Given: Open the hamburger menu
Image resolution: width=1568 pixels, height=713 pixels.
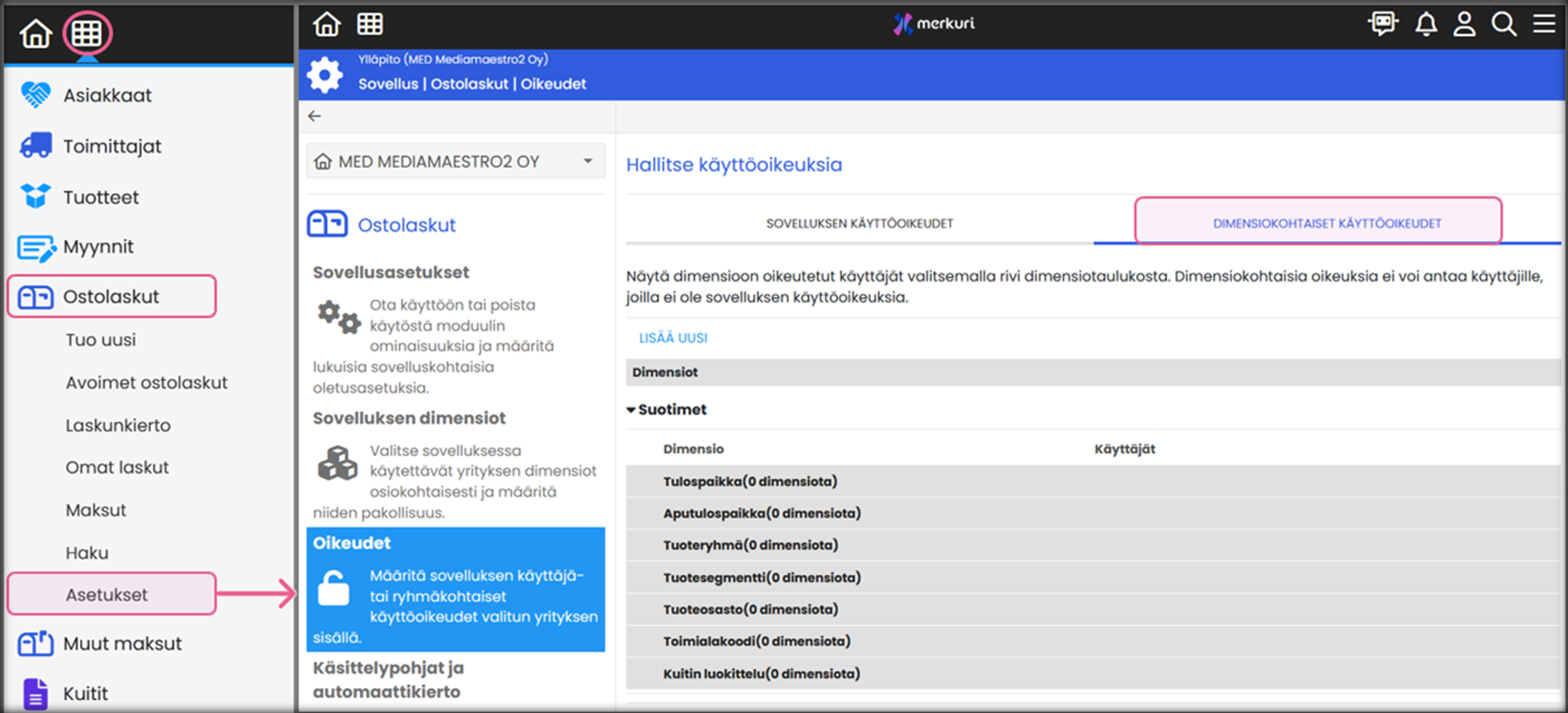Looking at the screenshot, I should [1544, 24].
